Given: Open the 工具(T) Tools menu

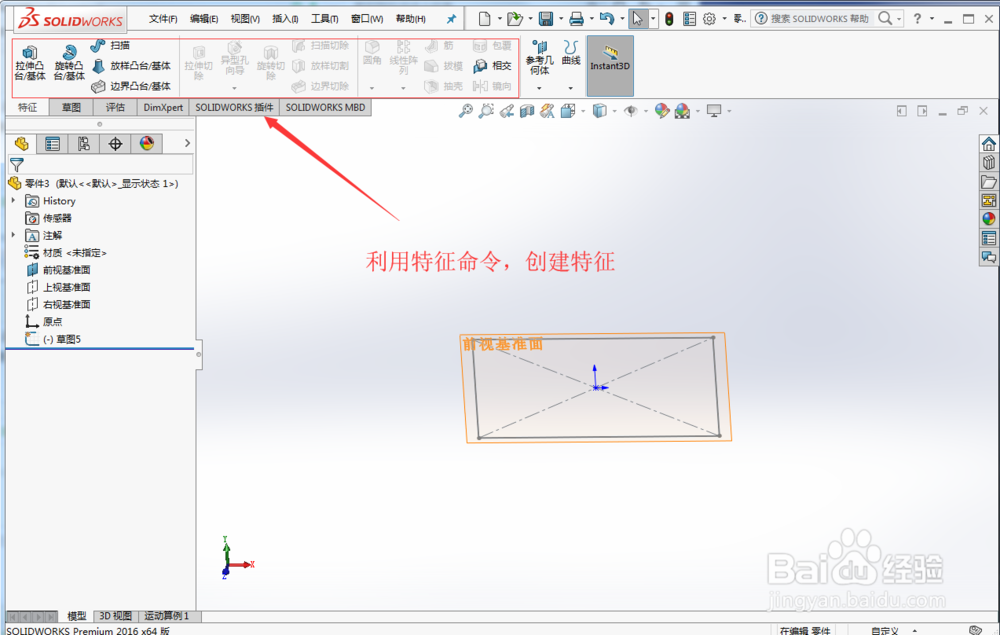Looking at the screenshot, I should coord(325,19).
